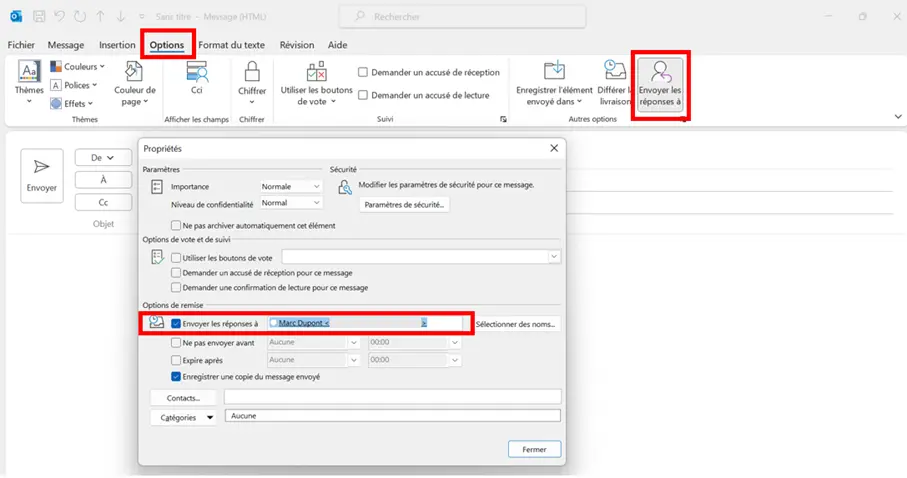907x478 pixels.
Task: Open the Polices theme fonts dropdown
Action: coord(73,85)
